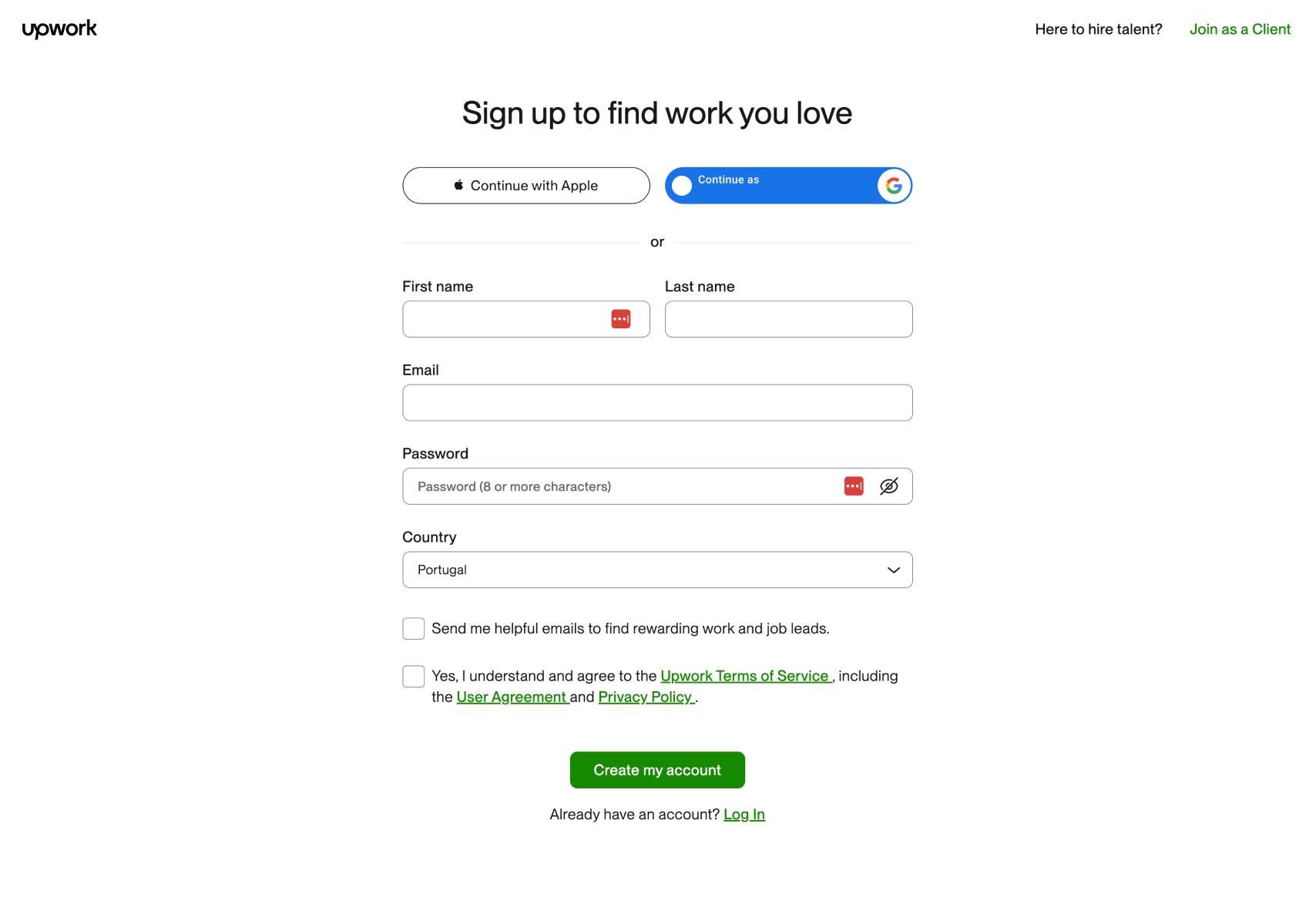
Task: Open password manager icon in First name
Action: pos(621,319)
